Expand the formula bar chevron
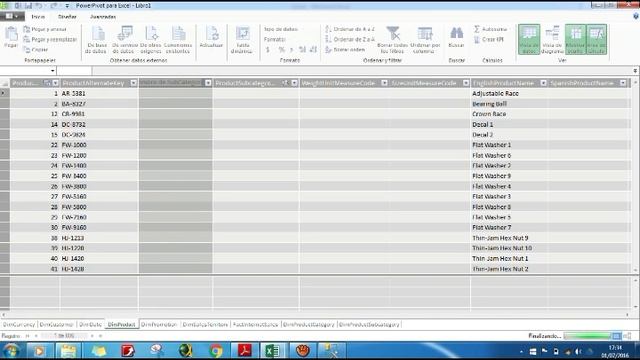640x360 pixels. (635, 71)
